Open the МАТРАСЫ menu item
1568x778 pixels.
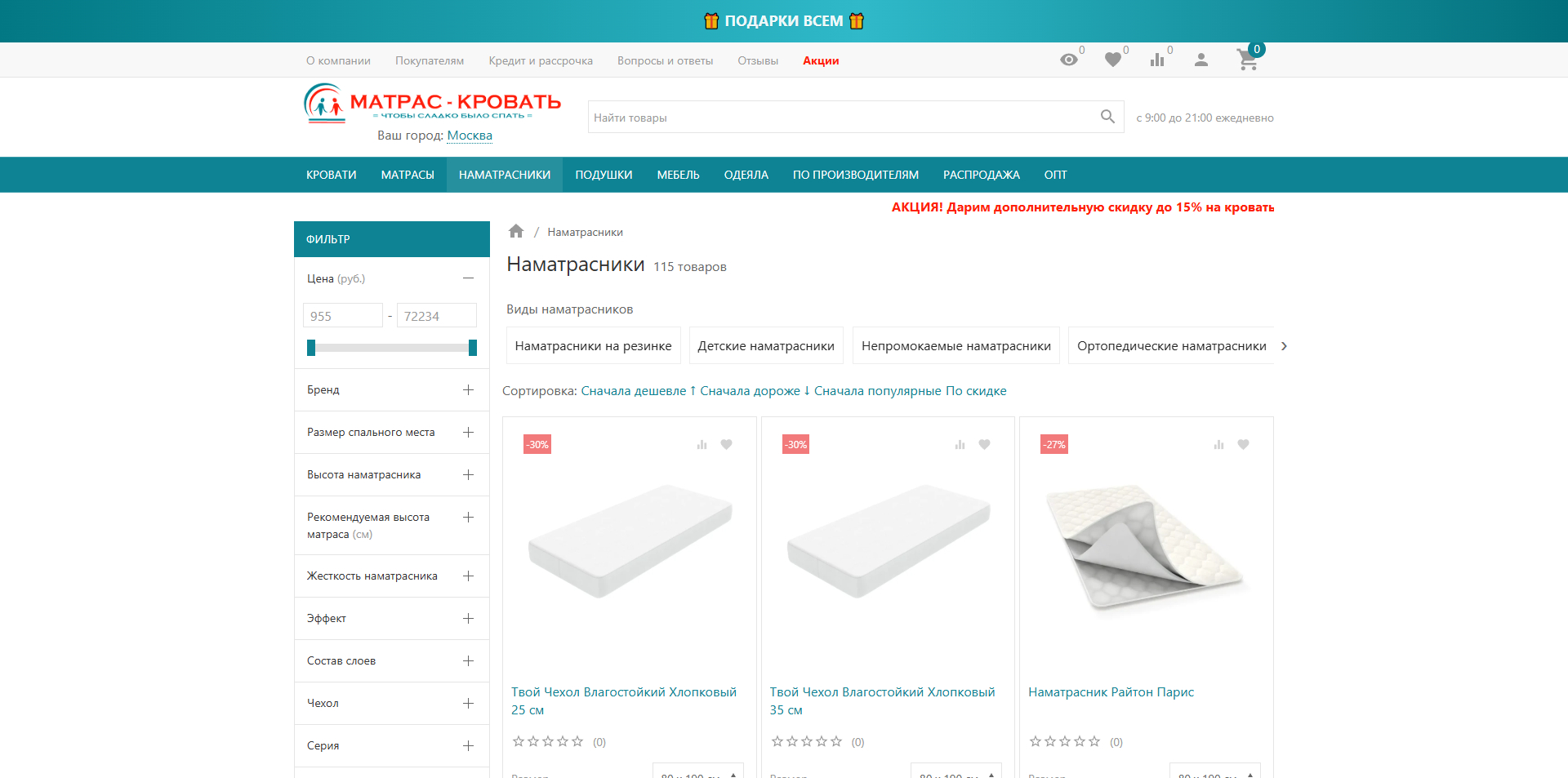407,175
